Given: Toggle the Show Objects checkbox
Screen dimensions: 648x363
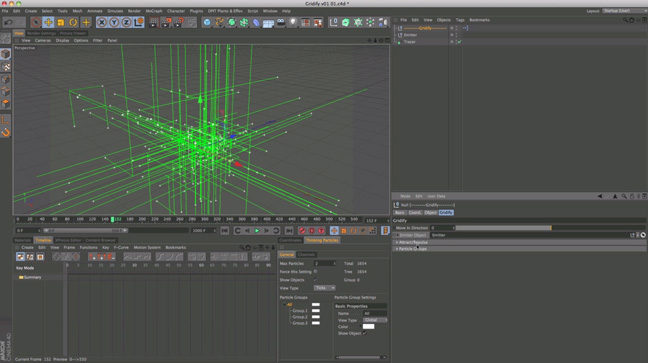Looking at the screenshot, I should point(315,280).
